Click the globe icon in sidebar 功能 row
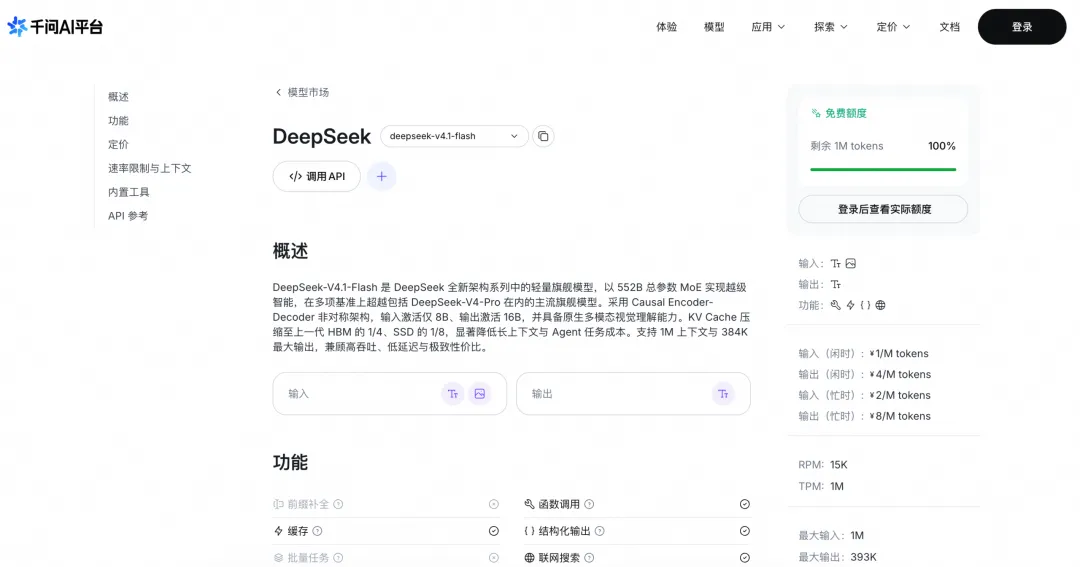 tap(880, 305)
